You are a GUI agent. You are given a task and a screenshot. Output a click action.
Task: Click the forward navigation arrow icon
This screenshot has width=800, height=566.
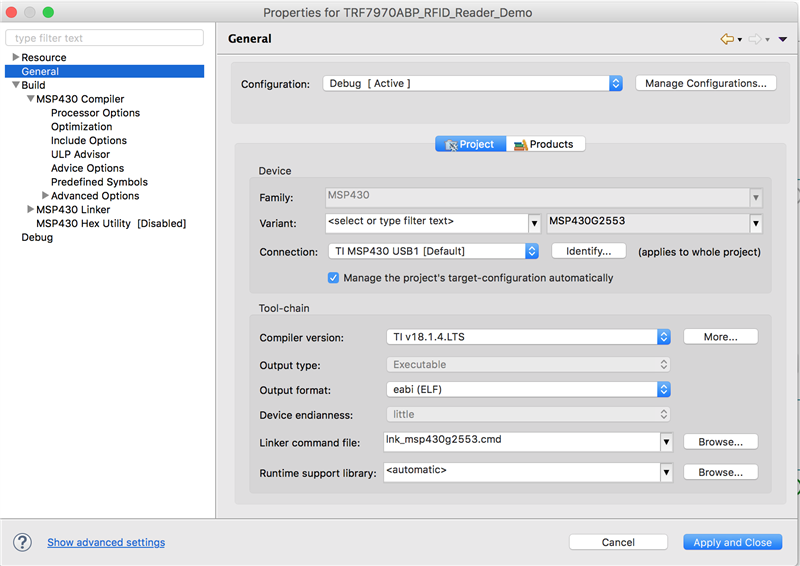coord(755,39)
